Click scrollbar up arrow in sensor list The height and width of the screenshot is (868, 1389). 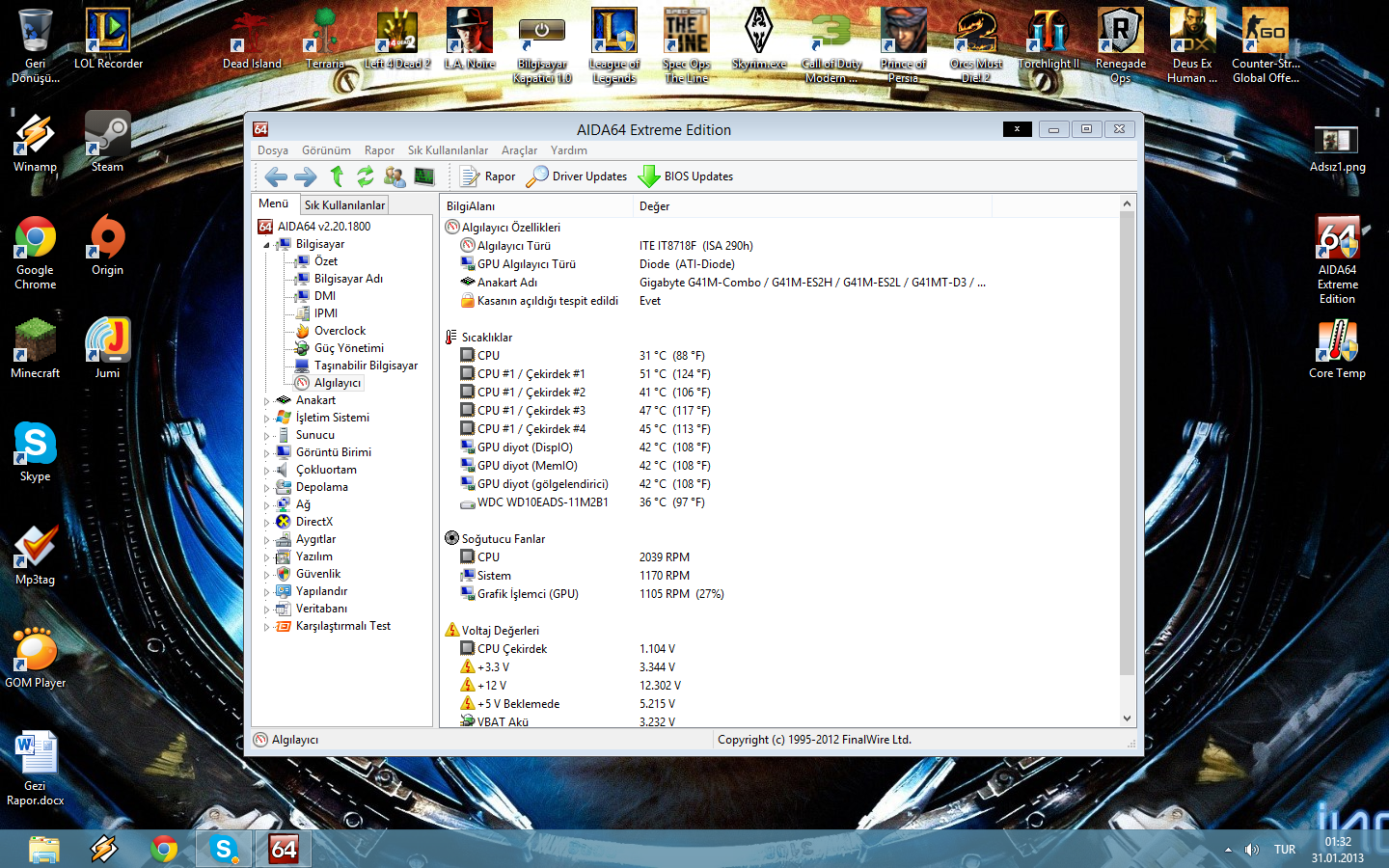[1127, 204]
